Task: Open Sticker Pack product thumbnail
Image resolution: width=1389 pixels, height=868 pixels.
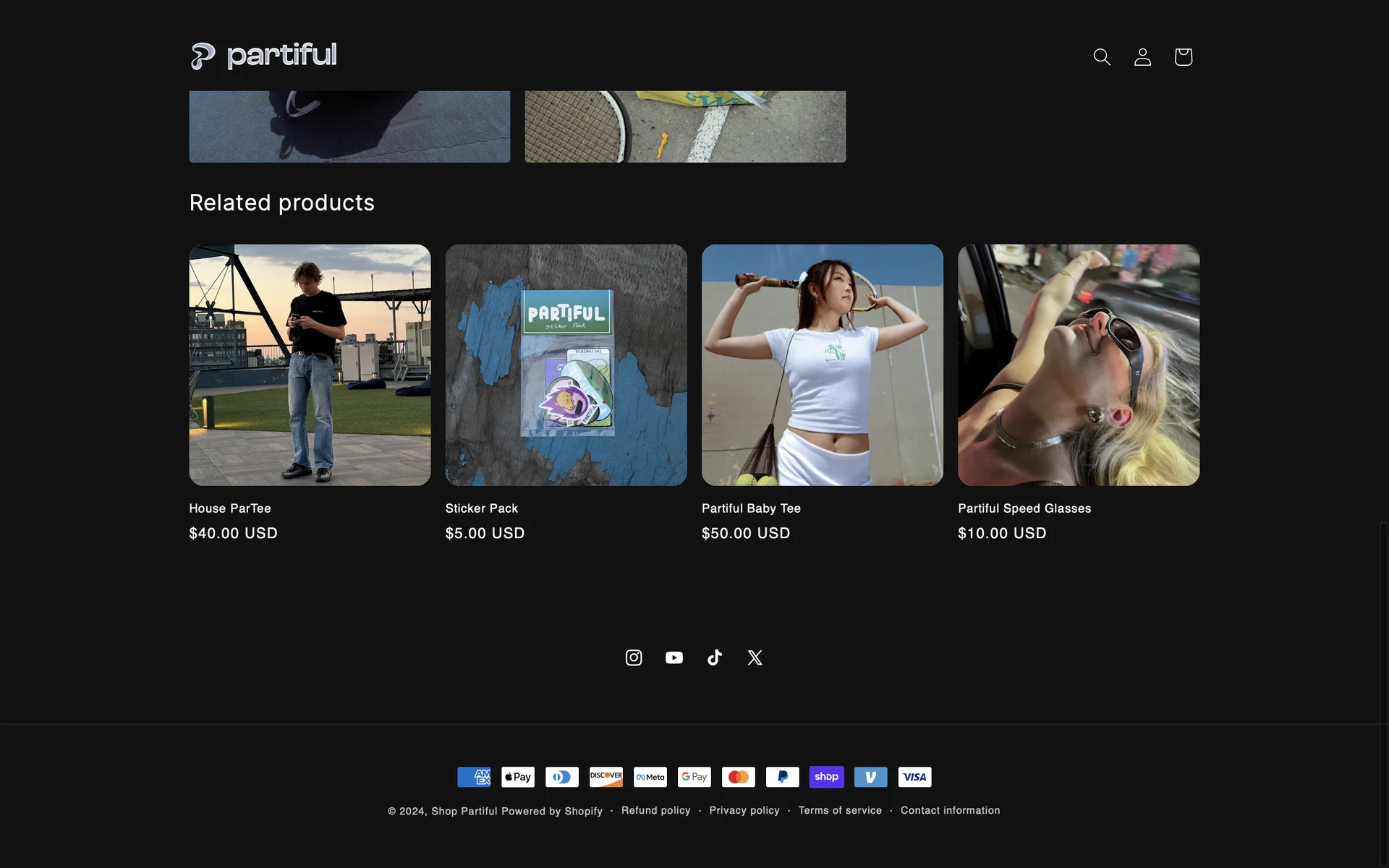Action: click(566, 365)
